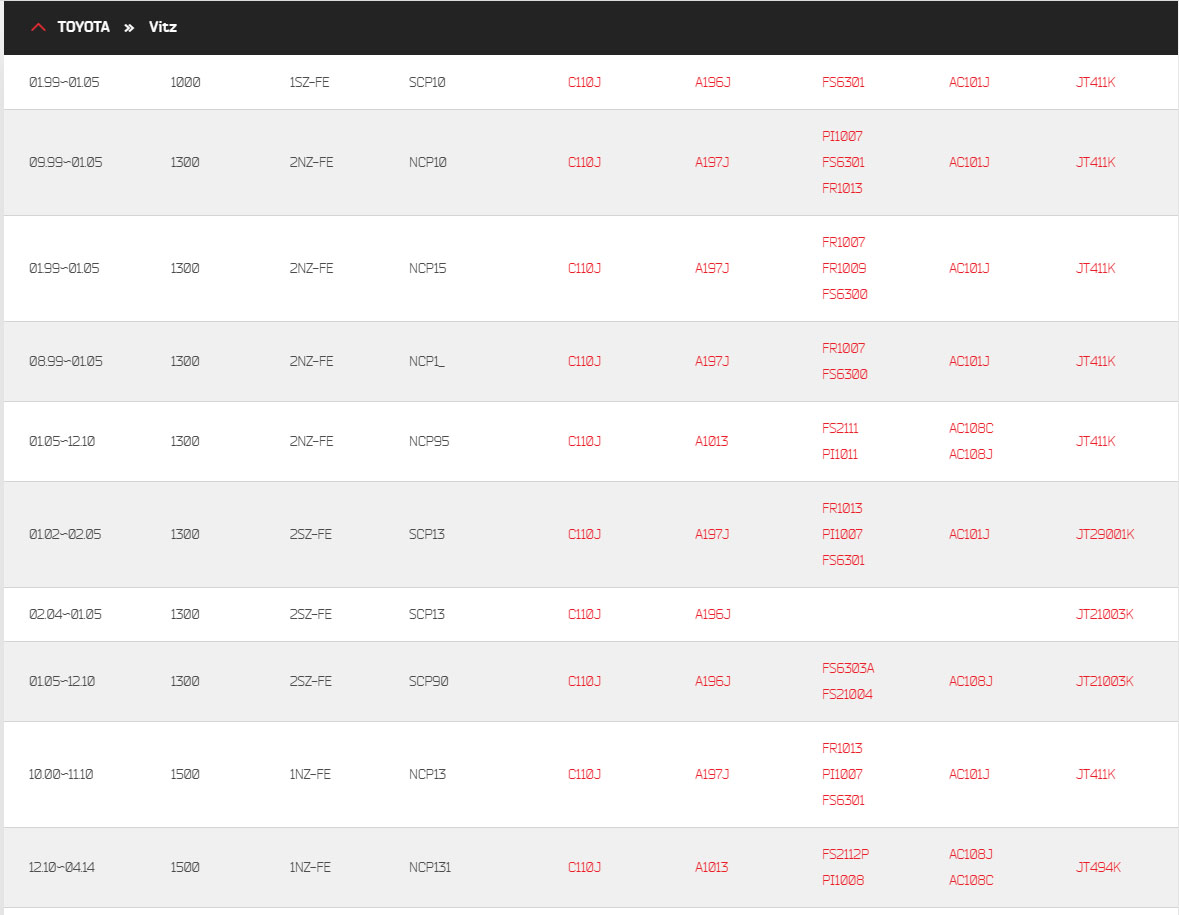Open AC101J link in the SCP10 row
This screenshot has height=915, width=1179.
pos(968,83)
